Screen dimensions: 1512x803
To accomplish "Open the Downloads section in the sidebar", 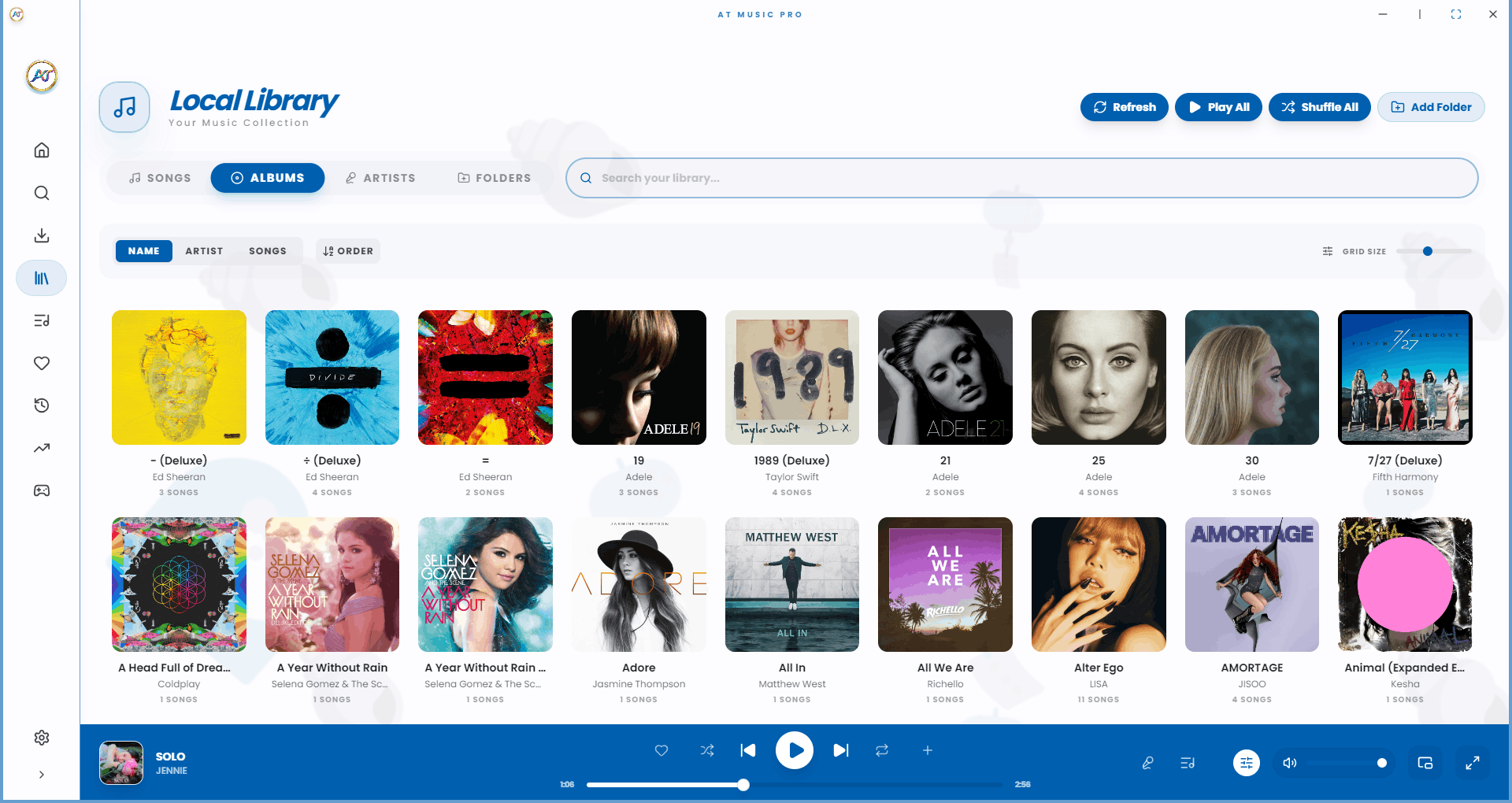I will pos(41,235).
